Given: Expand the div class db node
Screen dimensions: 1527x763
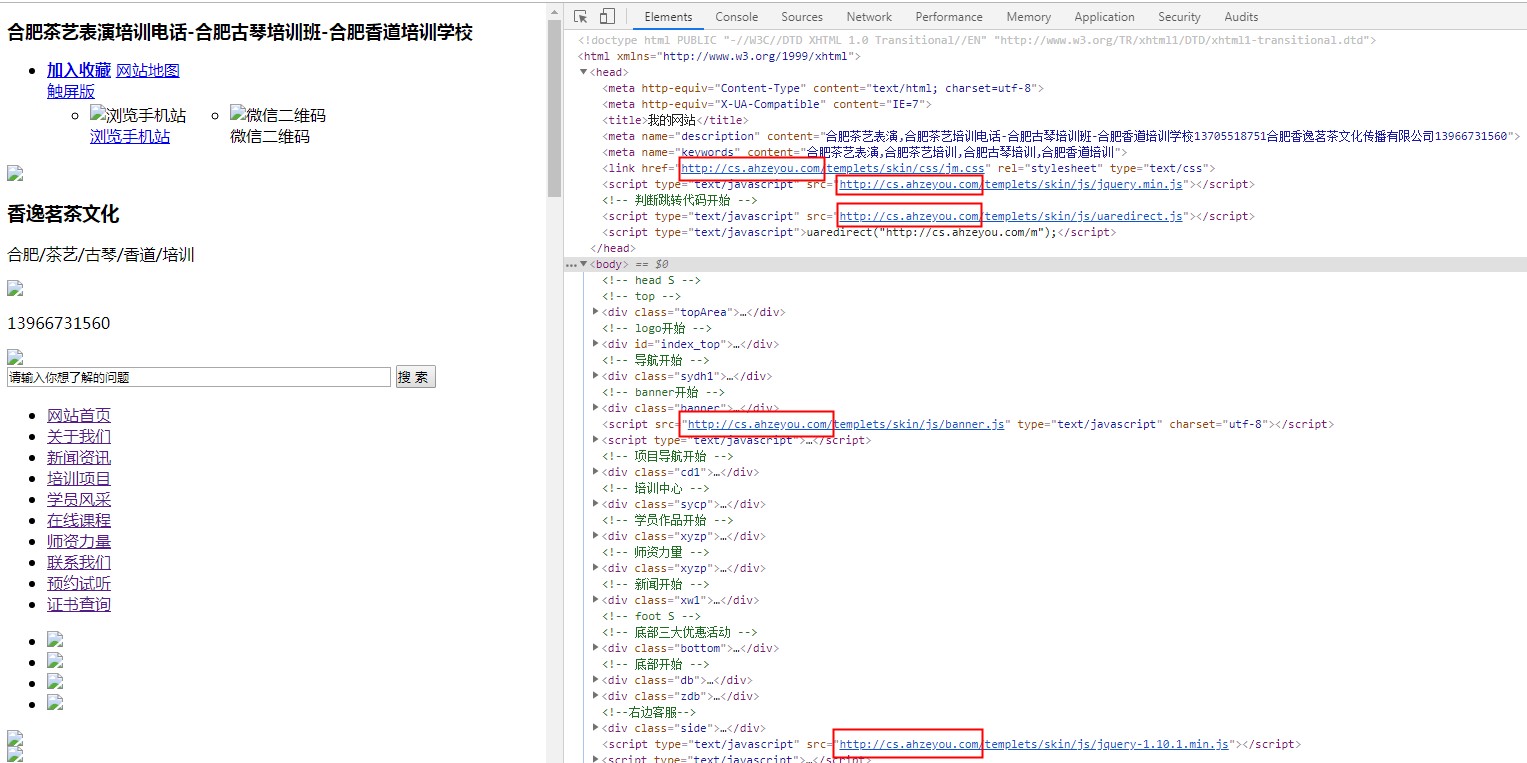Looking at the screenshot, I should tap(596, 680).
